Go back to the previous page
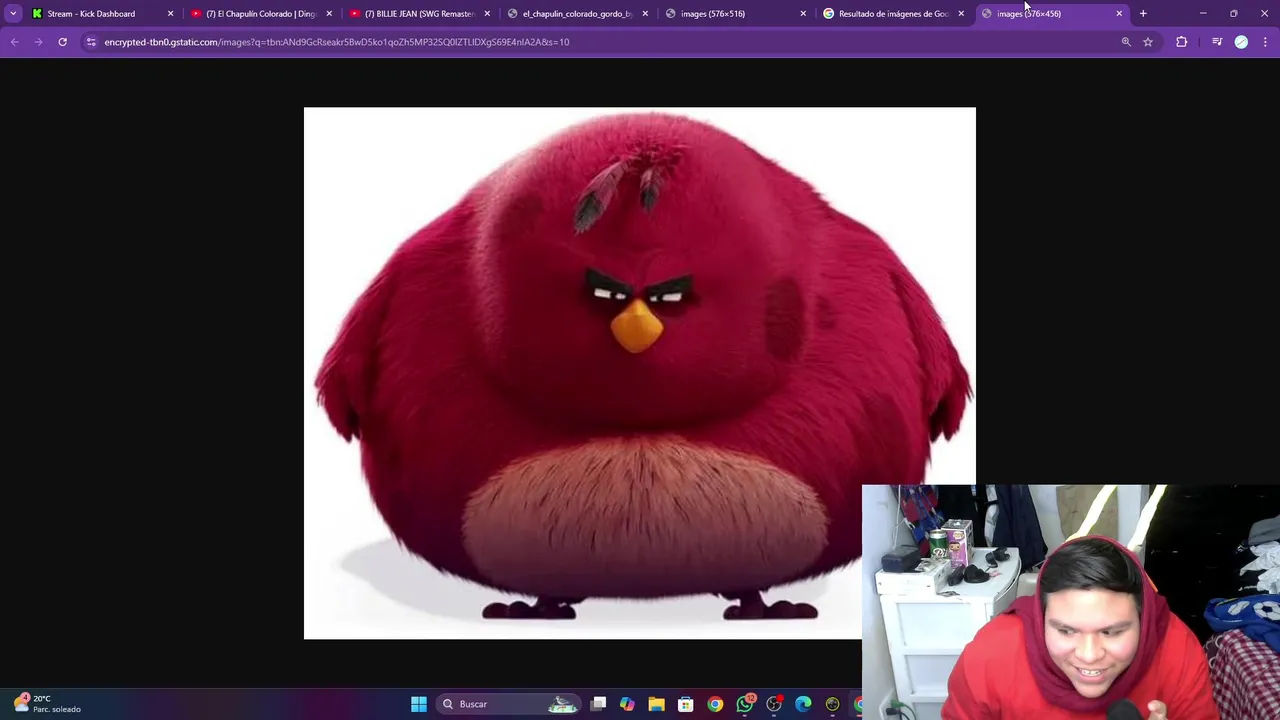This screenshot has height=720, width=1280. point(14,42)
